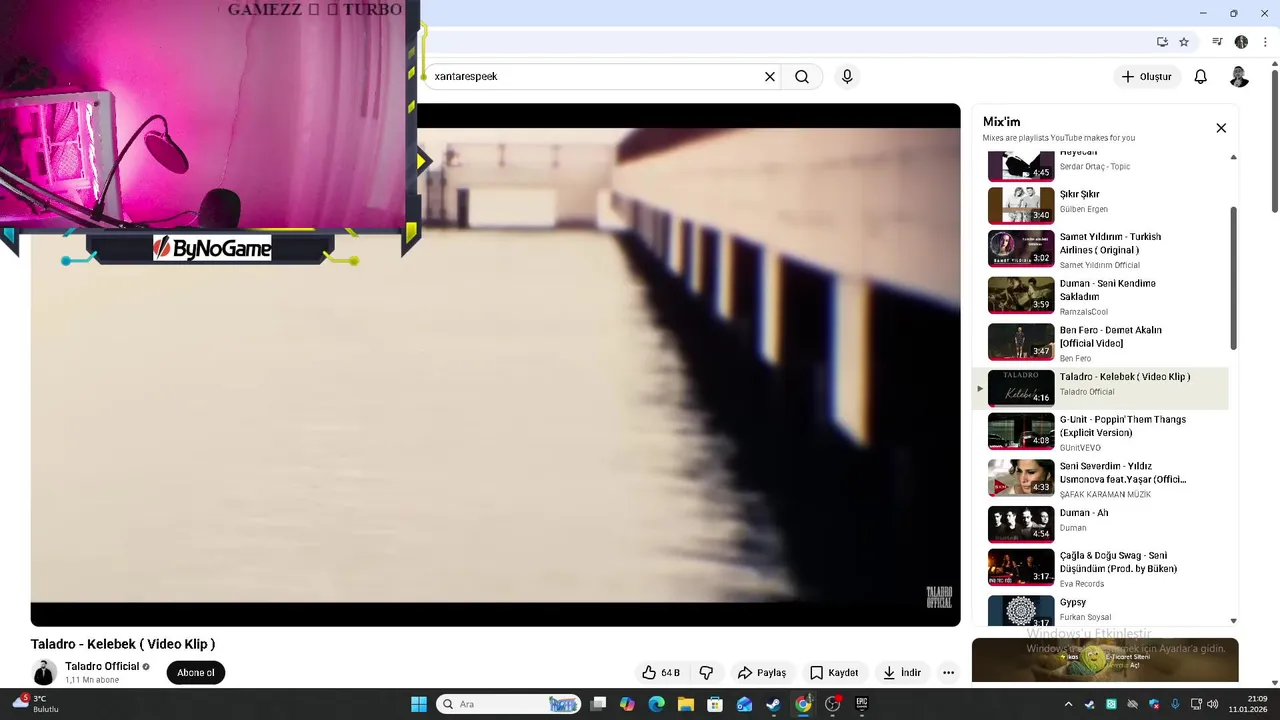Open Taladro Official channel avatar
1280x720 pixels.
pyautogui.click(x=44, y=673)
